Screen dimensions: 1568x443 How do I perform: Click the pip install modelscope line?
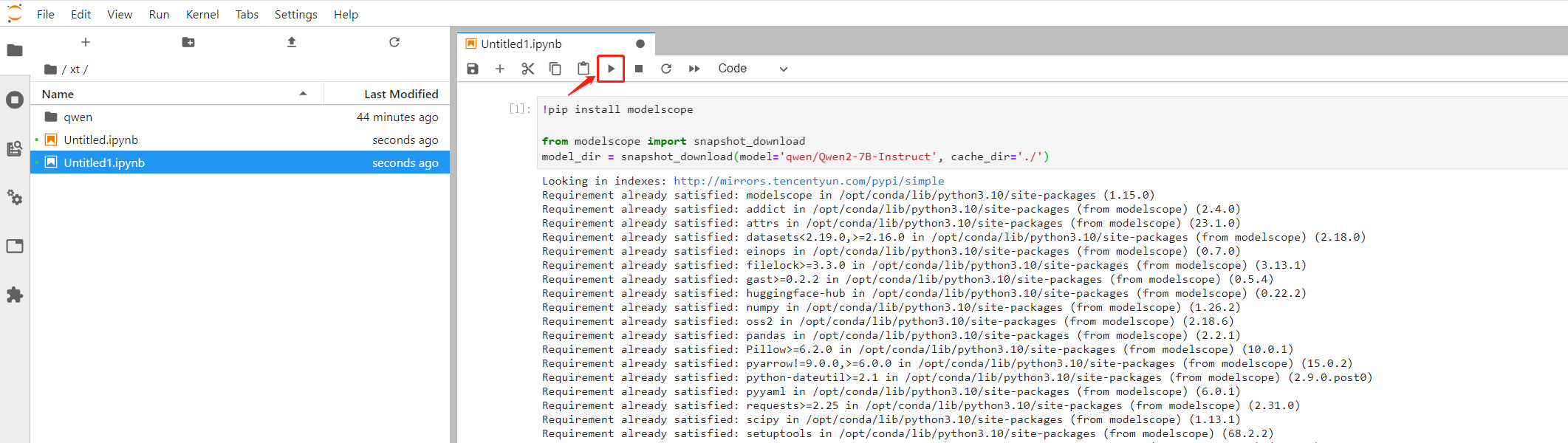pyautogui.click(x=617, y=109)
